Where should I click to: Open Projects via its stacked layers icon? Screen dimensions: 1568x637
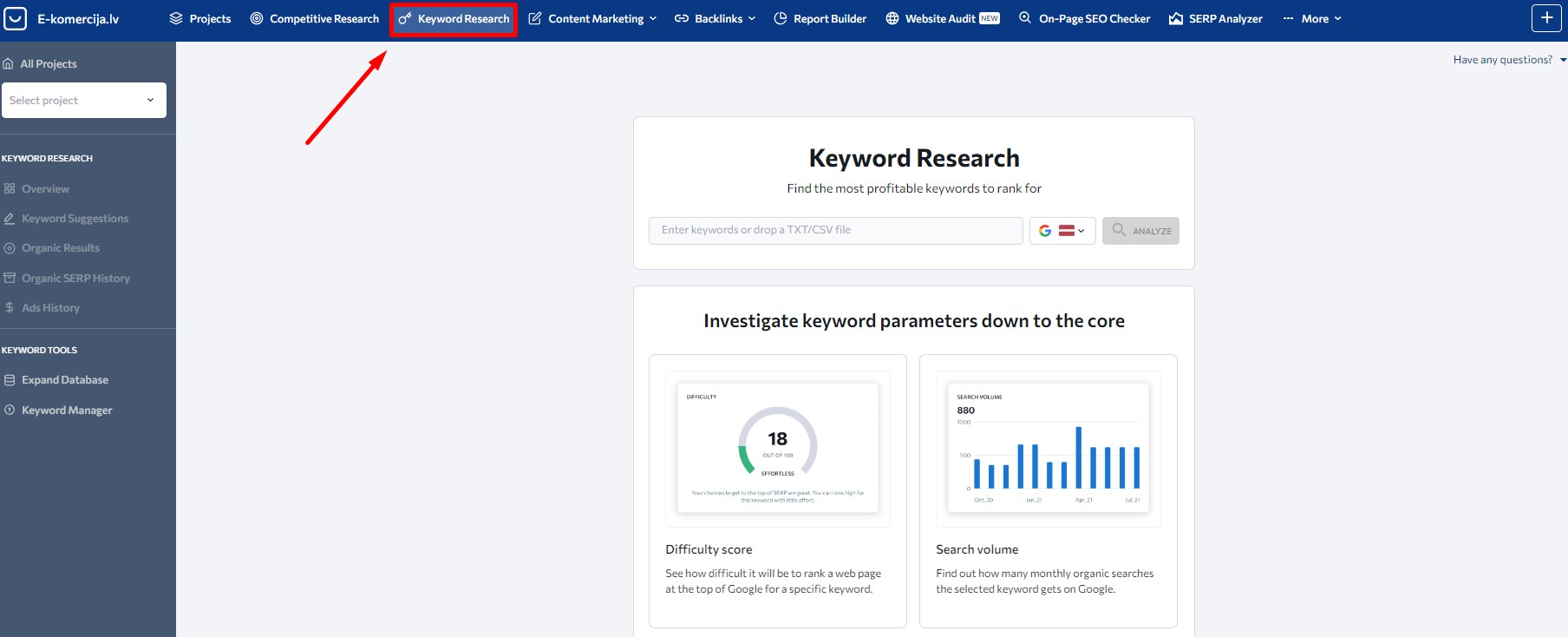(176, 18)
